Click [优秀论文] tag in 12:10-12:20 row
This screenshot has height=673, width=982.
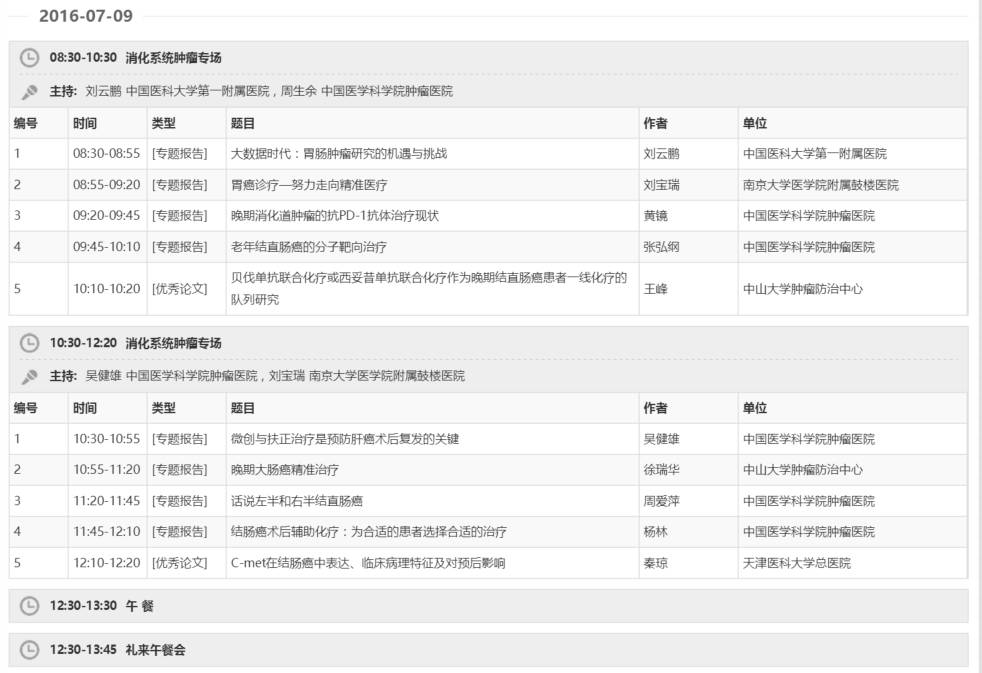tap(179, 563)
